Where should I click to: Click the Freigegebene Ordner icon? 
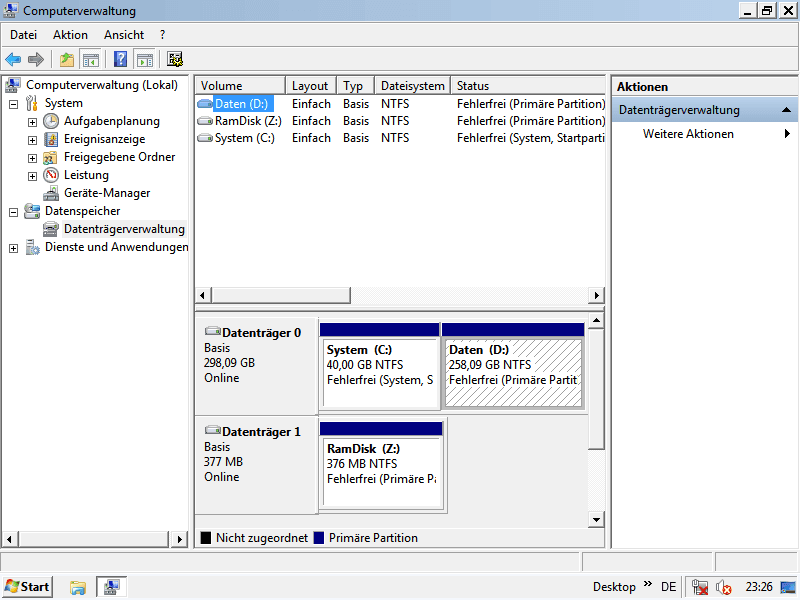pyautogui.click(x=50, y=157)
